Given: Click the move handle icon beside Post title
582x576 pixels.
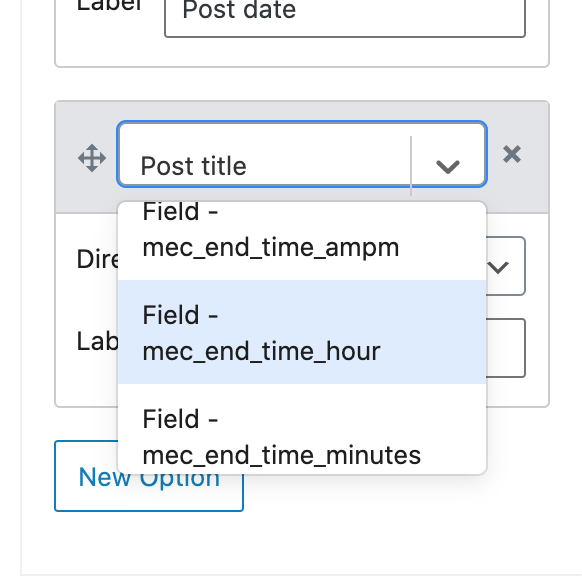Looking at the screenshot, I should point(92,158).
